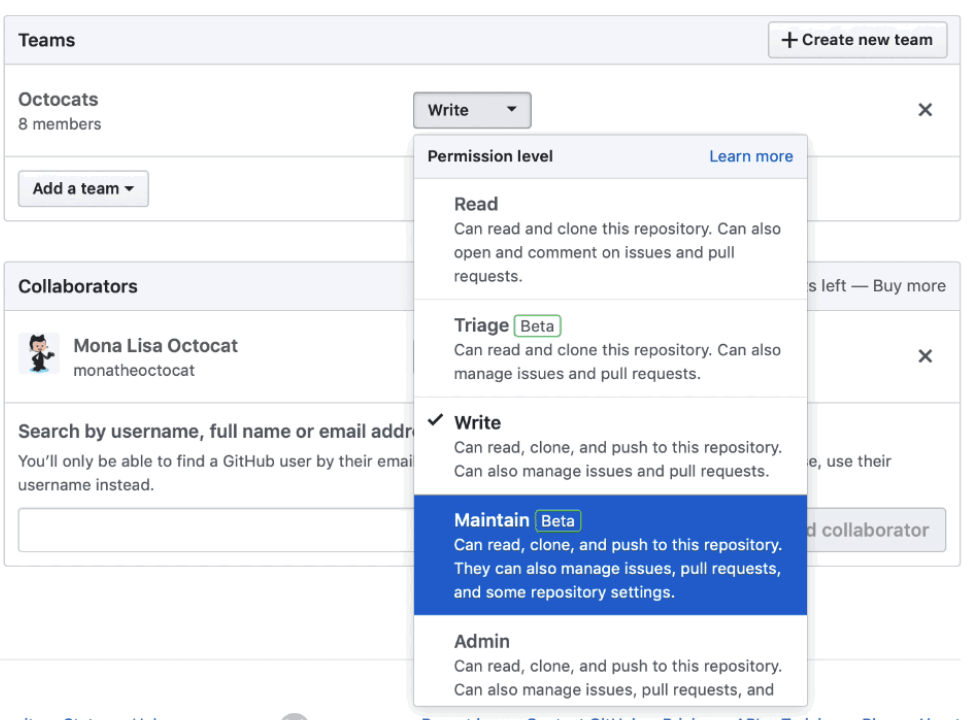Open the Write permission dropdown

pos(471,110)
